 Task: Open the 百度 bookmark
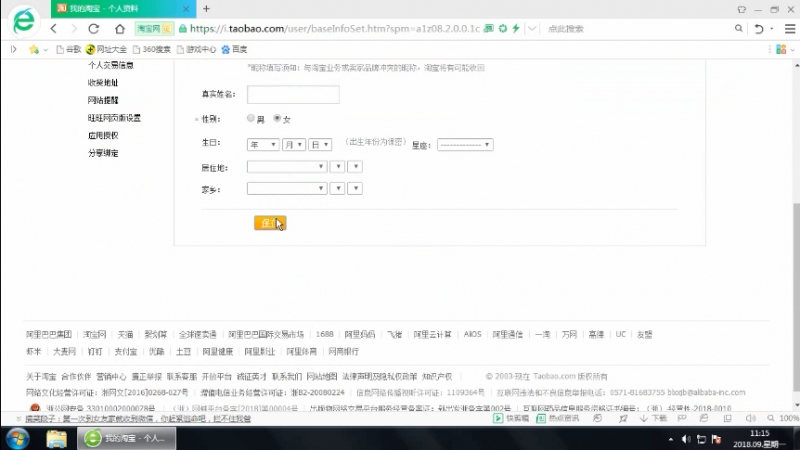click(234, 49)
